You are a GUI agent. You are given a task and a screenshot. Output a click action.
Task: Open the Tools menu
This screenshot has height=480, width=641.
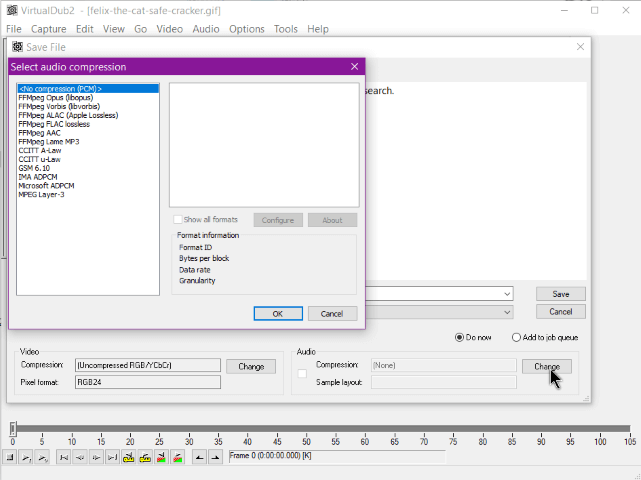(285, 29)
